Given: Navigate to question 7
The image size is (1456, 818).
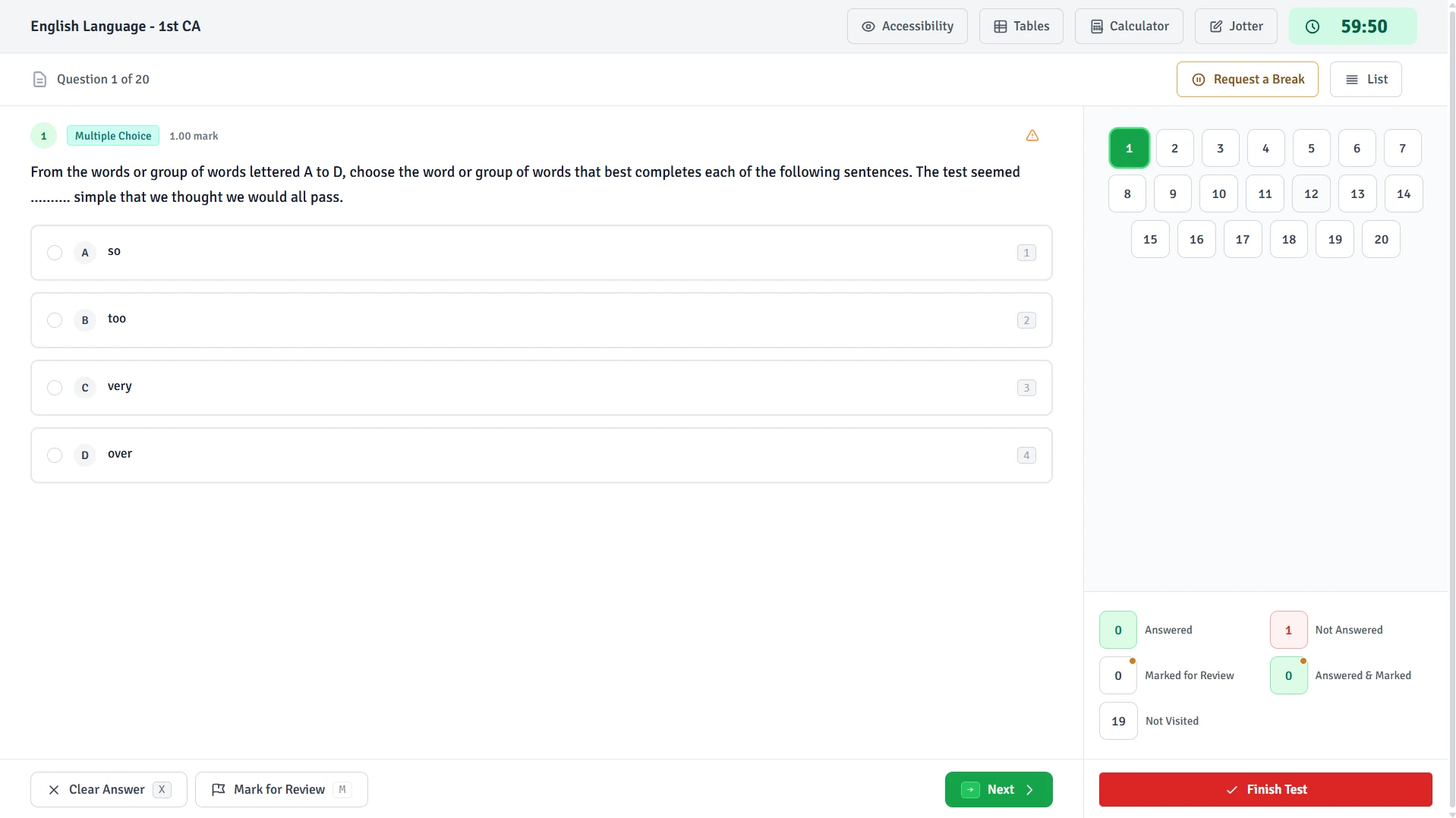Looking at the screenshot, I should pos(1402,149).
